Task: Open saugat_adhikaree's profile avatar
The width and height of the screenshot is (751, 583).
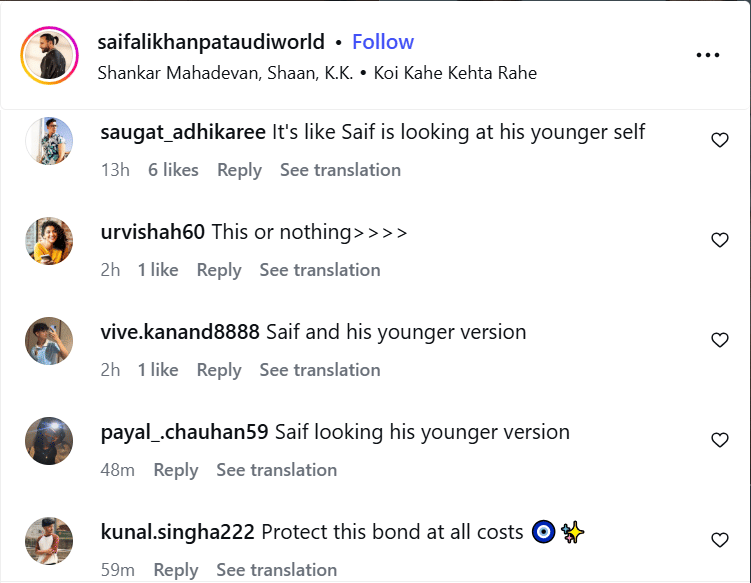Action: click(x=49, y=141)
